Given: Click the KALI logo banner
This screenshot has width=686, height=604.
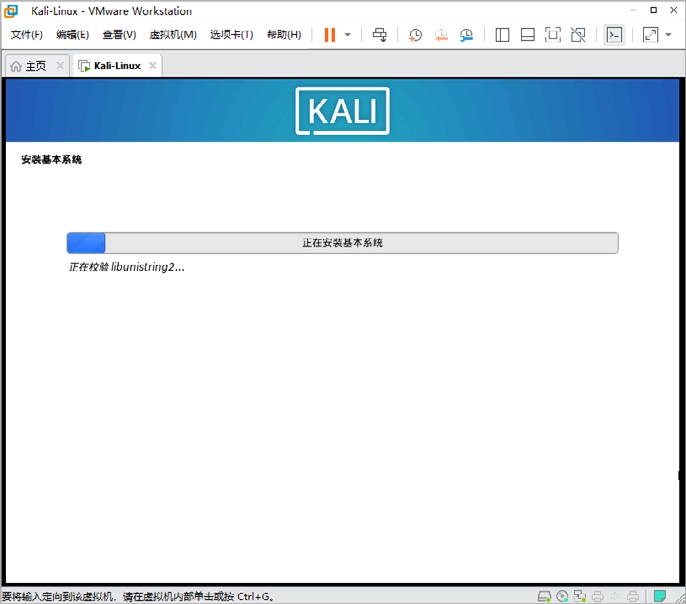Looking at the screenshot, I should [x=343, y=111].
